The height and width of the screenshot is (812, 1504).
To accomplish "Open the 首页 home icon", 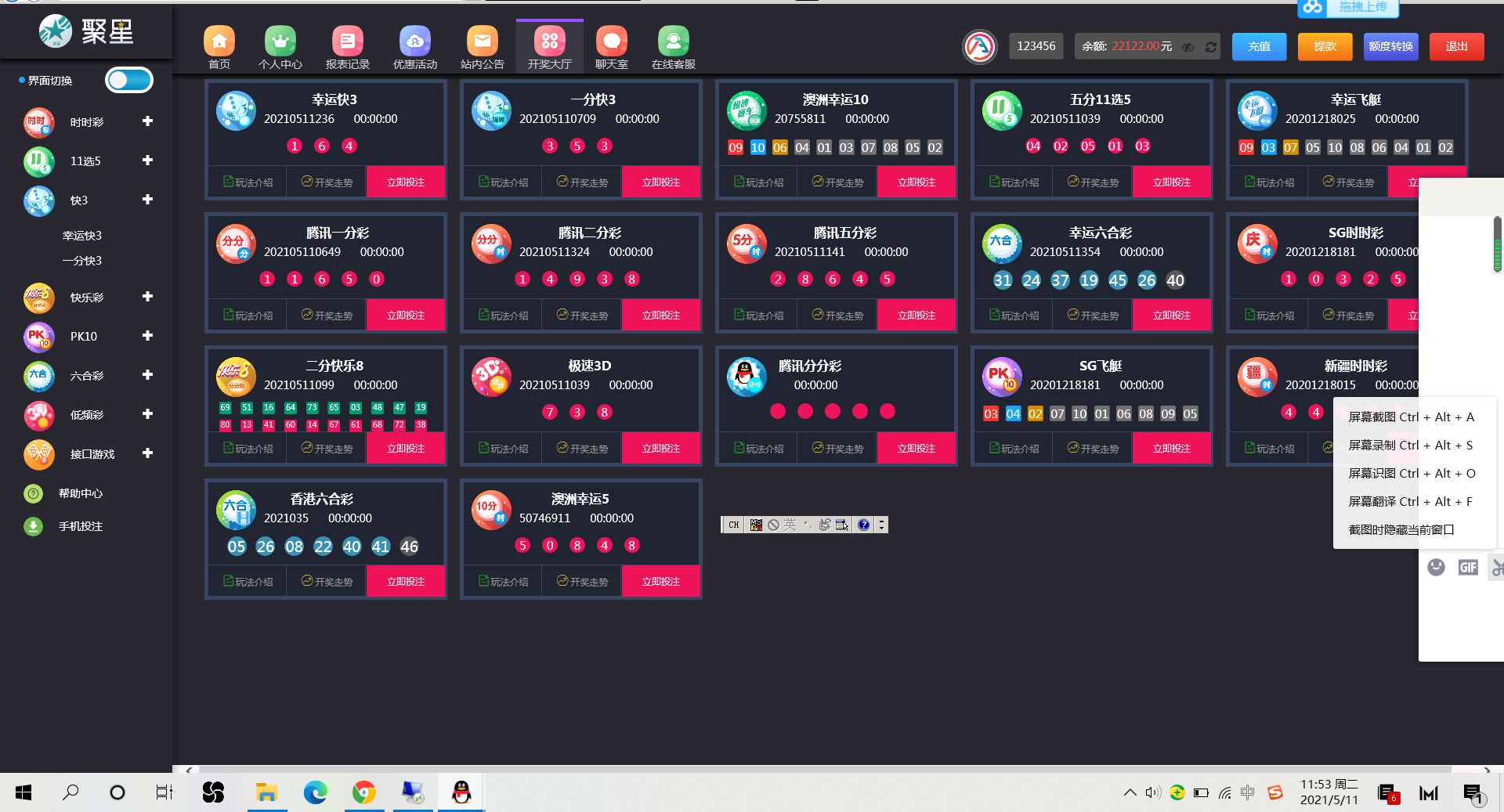I will click(x=219, y=42).
